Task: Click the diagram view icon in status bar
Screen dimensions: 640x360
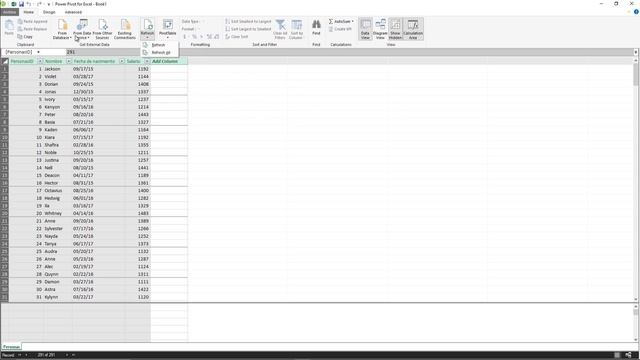Action: tap(629, 355)
